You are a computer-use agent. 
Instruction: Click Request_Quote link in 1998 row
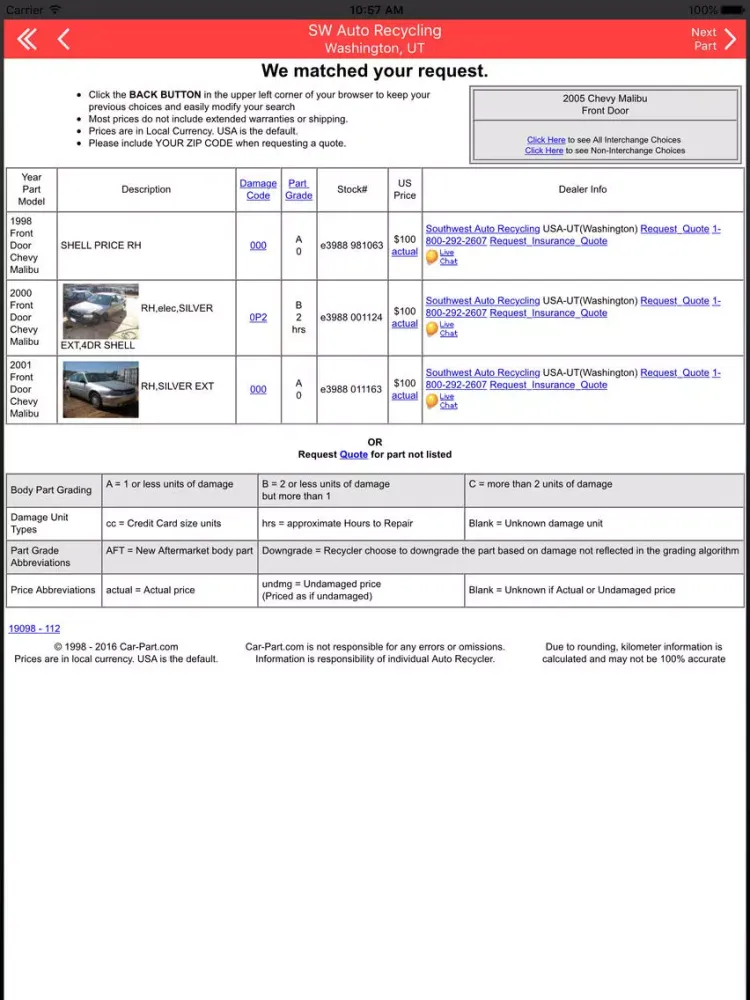click(x=675, y=228)
